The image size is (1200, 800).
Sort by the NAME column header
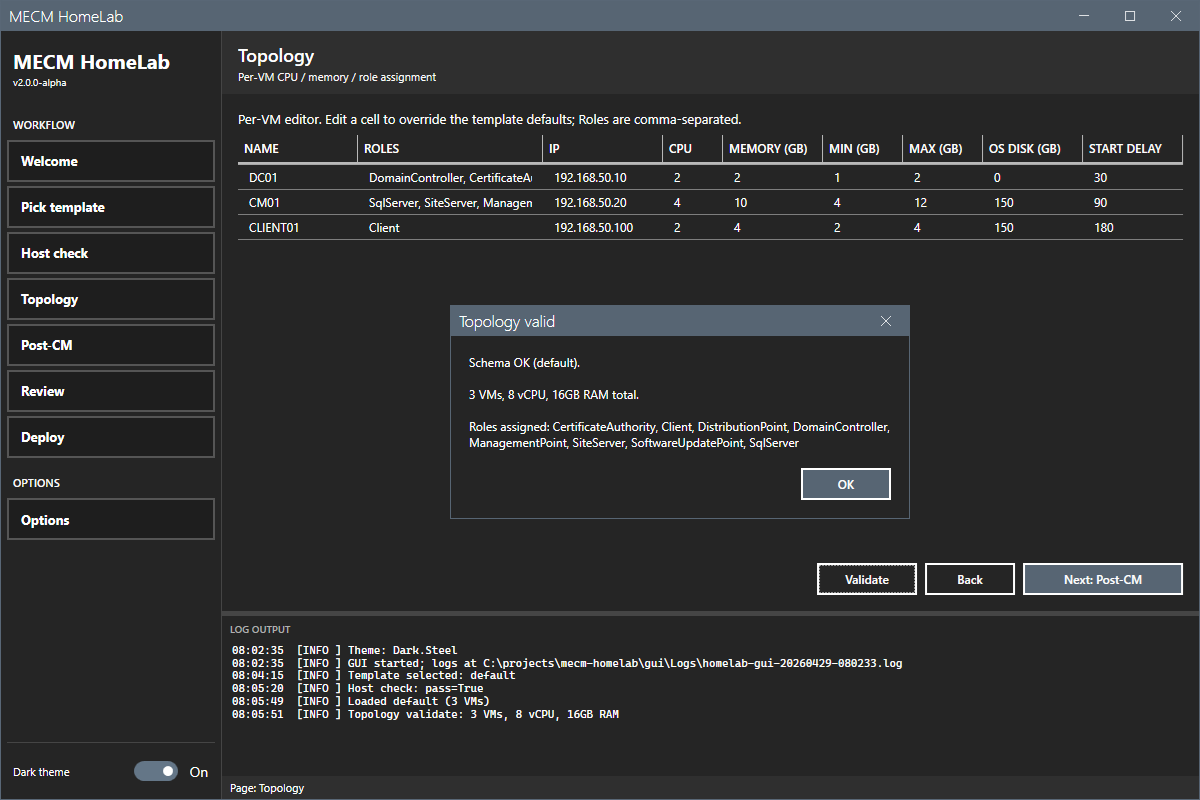(298, 149)
